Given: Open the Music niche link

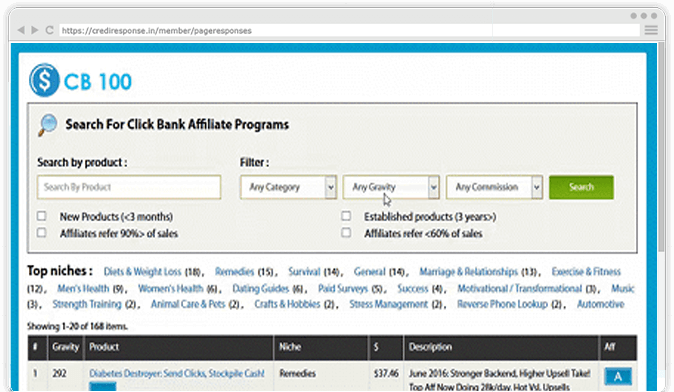Looking at the screenshot, I should (x=623, y=288).
